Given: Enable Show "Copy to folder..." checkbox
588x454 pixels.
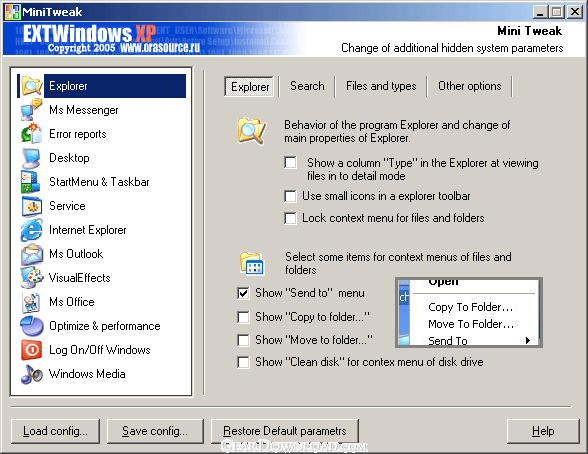Looking at the screenshot, I should click(x=243, y=317).
